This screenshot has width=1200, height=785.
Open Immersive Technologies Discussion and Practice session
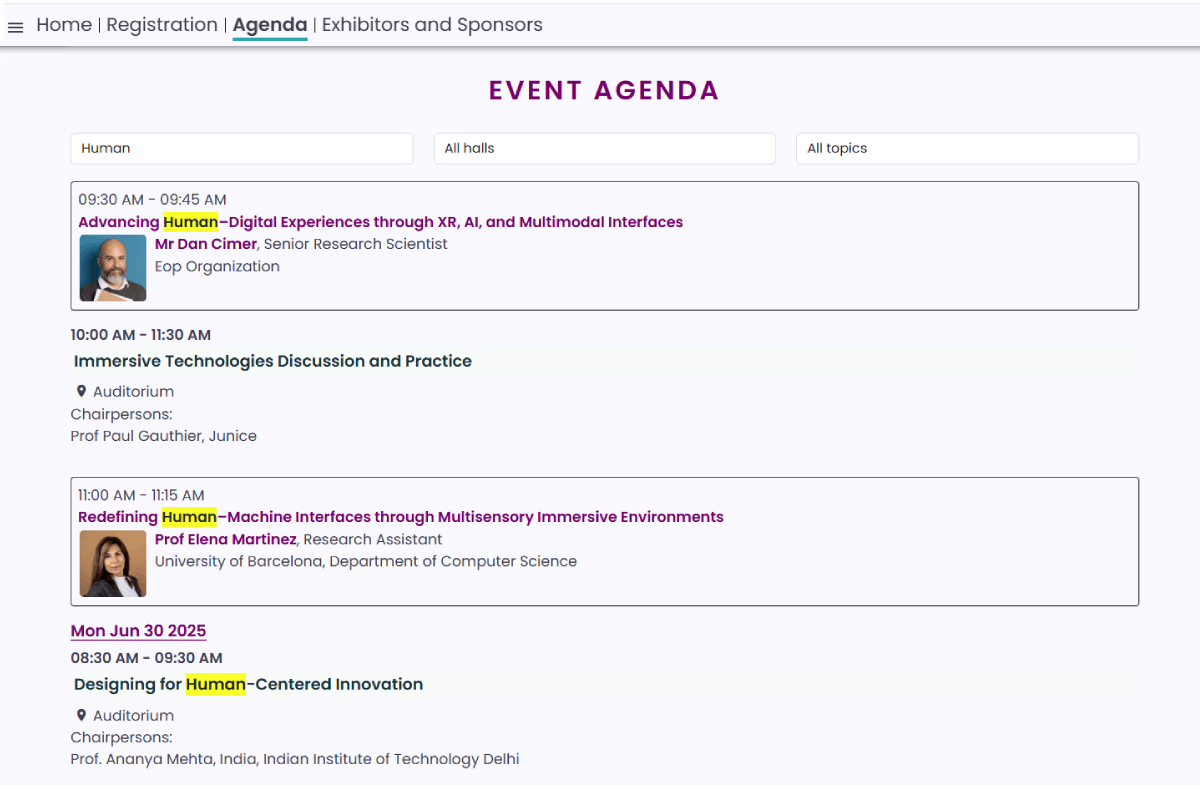273,361
